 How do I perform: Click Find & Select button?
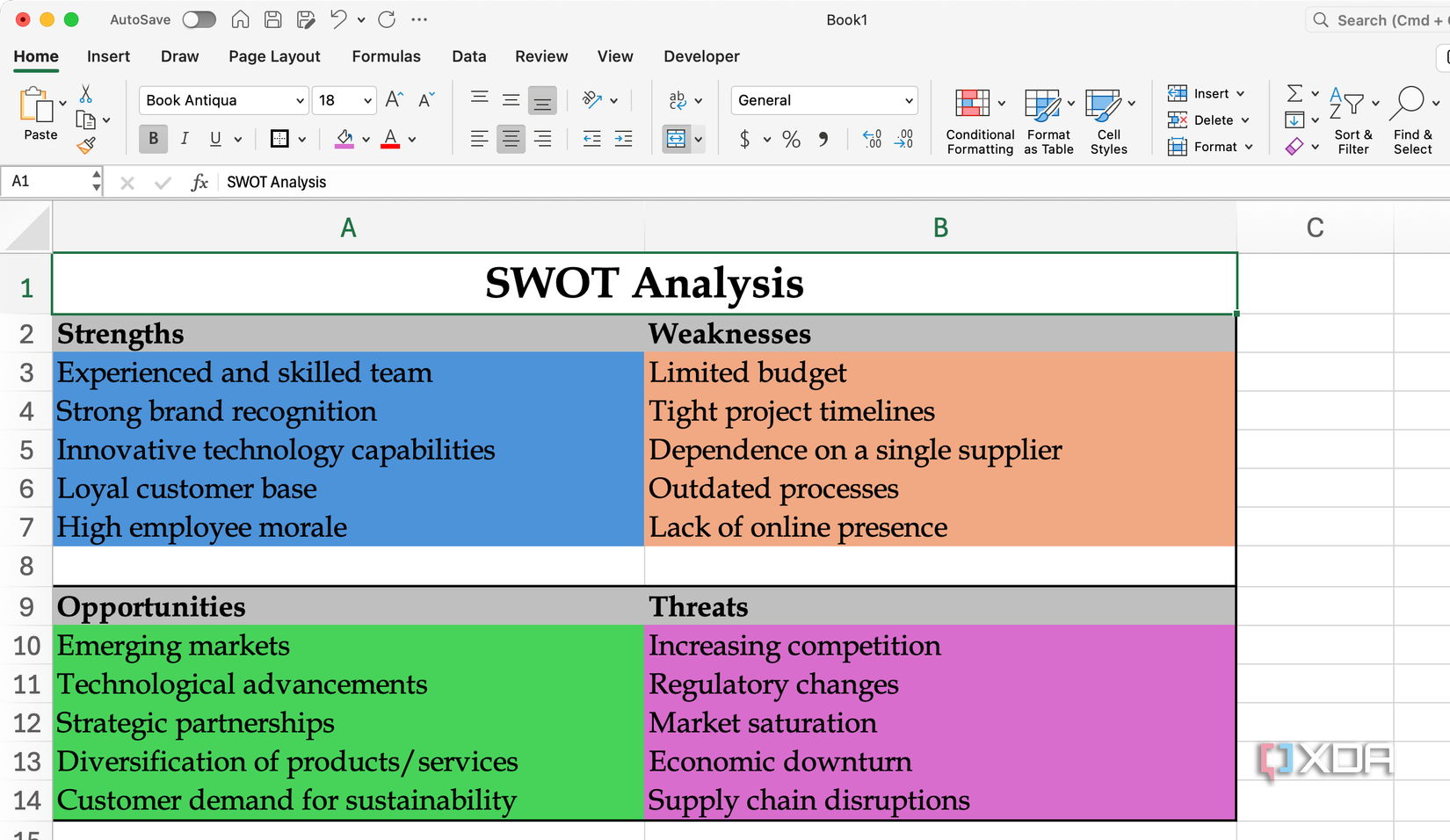[1413, 120]
